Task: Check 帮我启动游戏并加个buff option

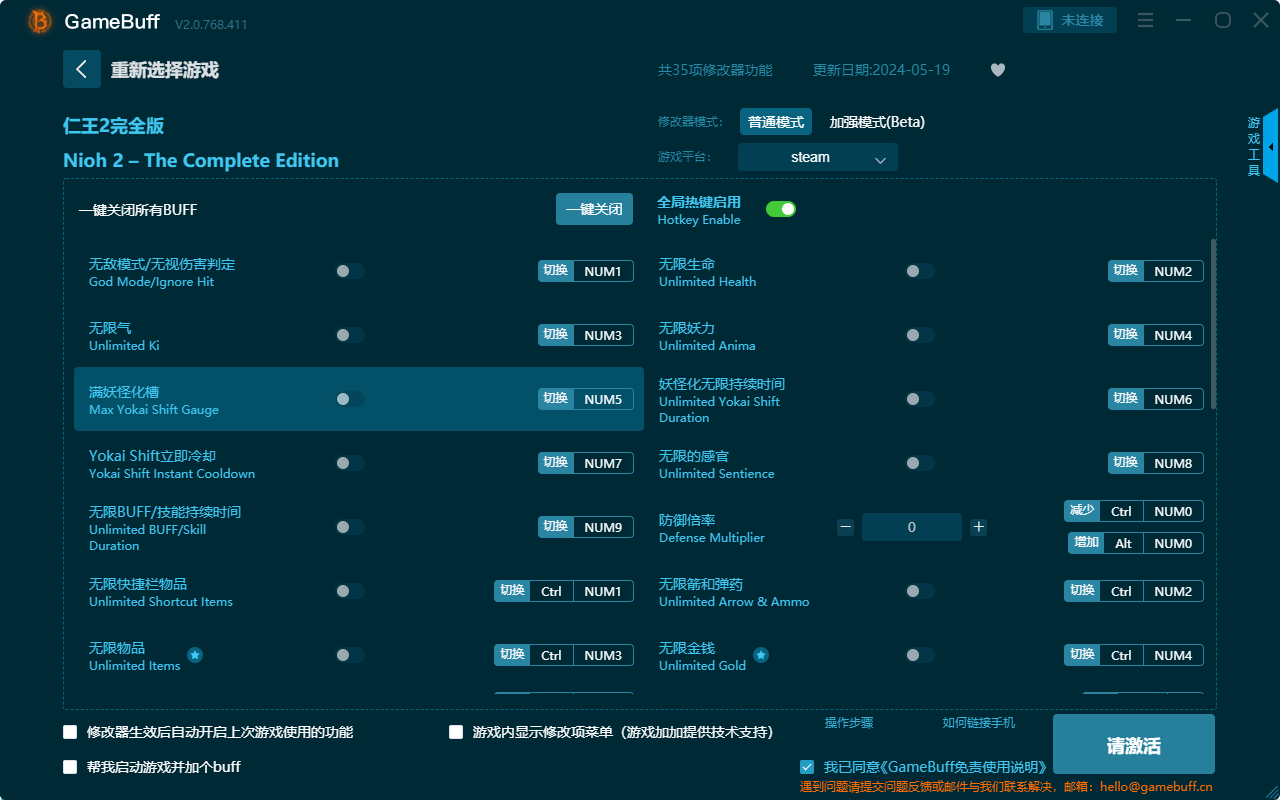Action: pos(70,767)
